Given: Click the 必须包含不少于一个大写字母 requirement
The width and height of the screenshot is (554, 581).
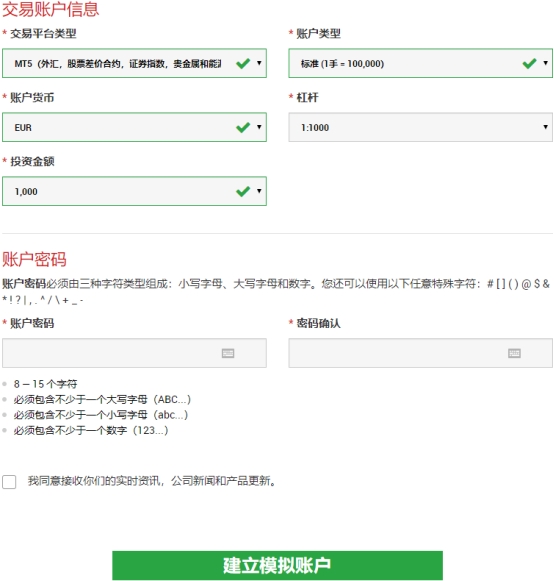Looking at the screenshot, I should coord(102,399).
